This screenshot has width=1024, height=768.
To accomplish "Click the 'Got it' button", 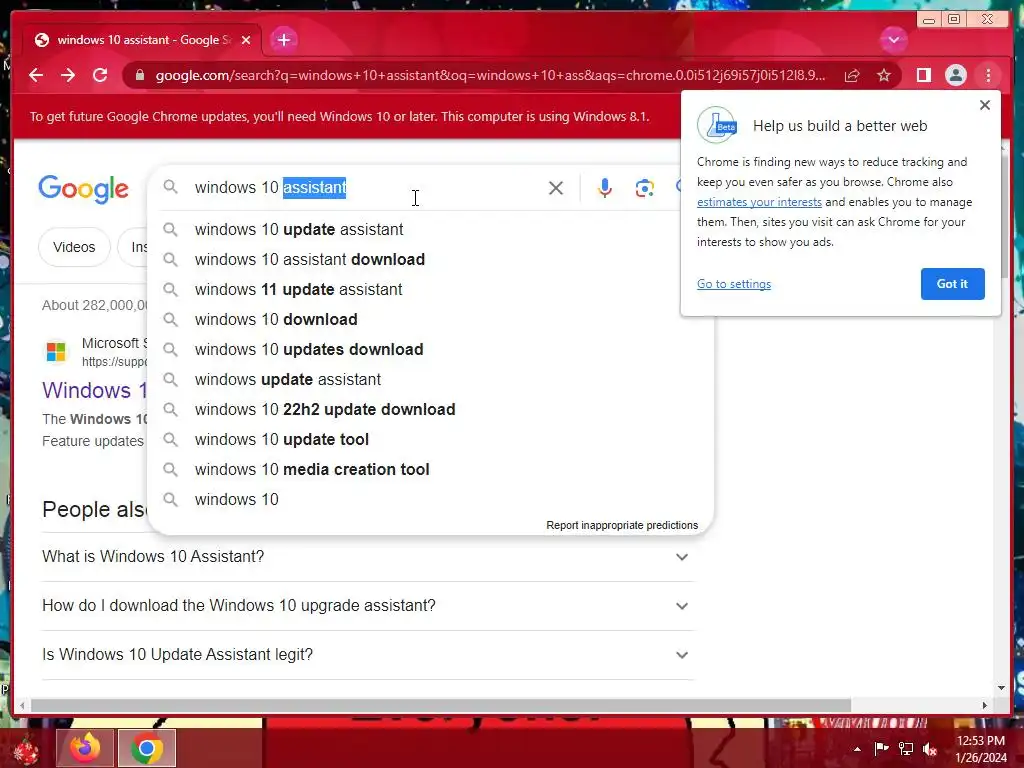I will [x=952, y=284].
